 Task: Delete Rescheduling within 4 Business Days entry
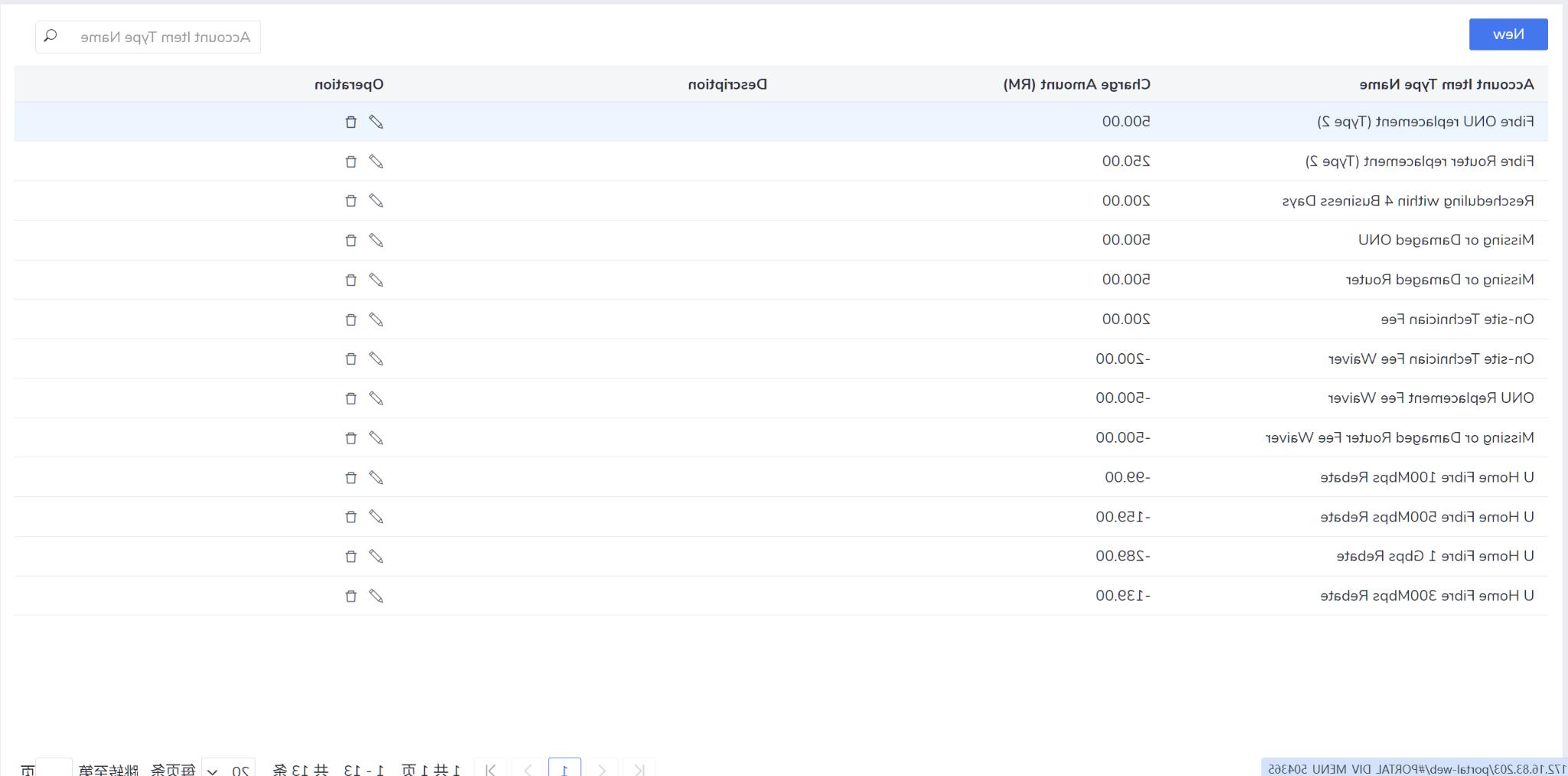(351, 201)
